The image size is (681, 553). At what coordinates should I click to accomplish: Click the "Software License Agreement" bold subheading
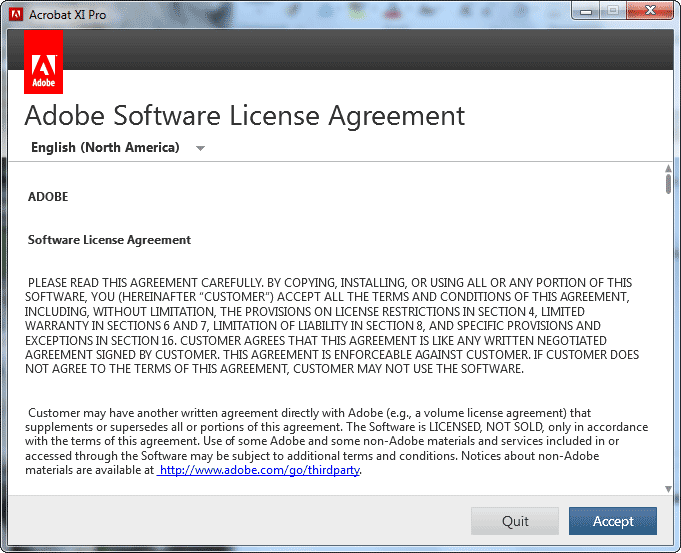tap(109, 240)
